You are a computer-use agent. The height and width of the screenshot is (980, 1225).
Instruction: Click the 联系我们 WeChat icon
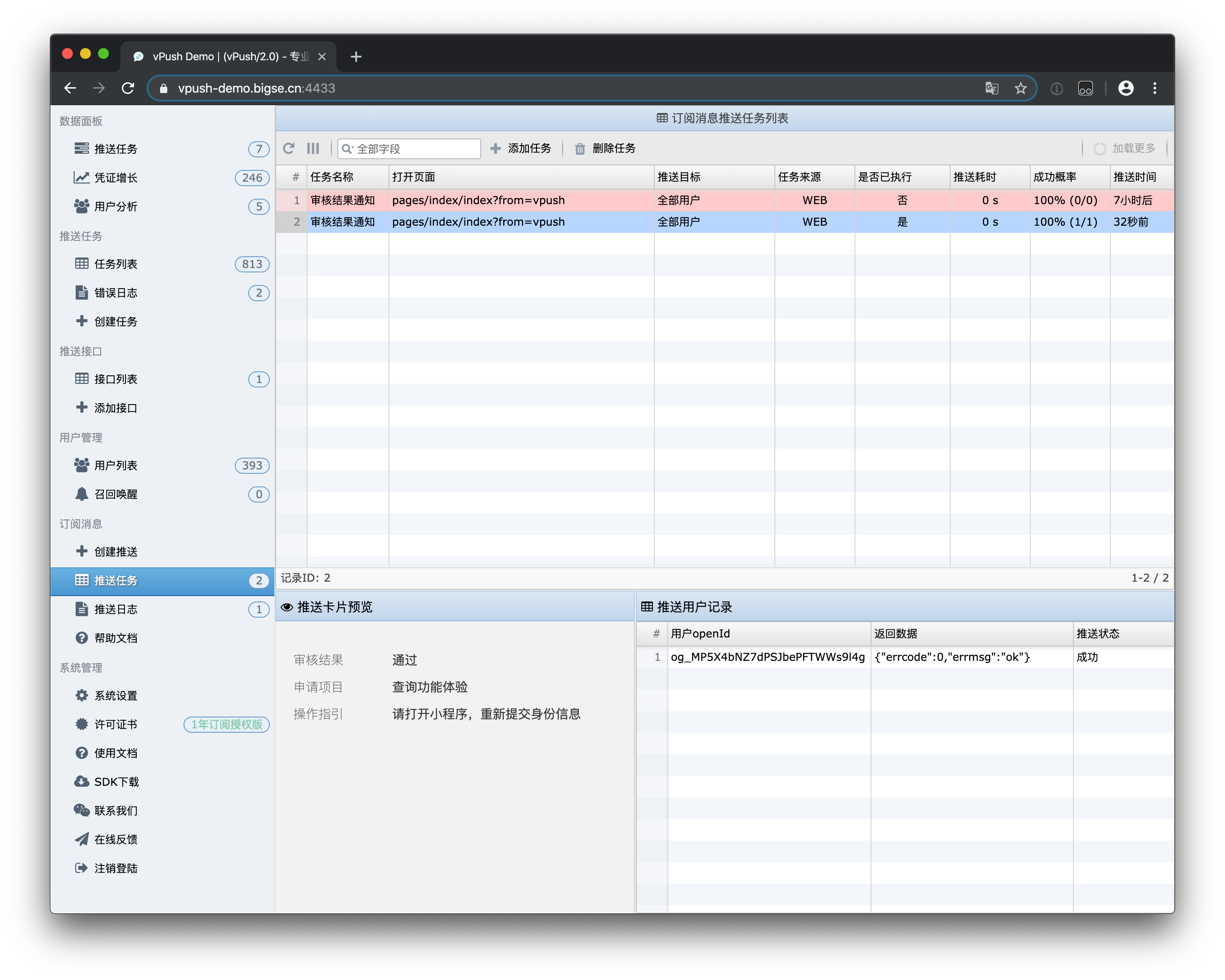click(x=82, y=811)
